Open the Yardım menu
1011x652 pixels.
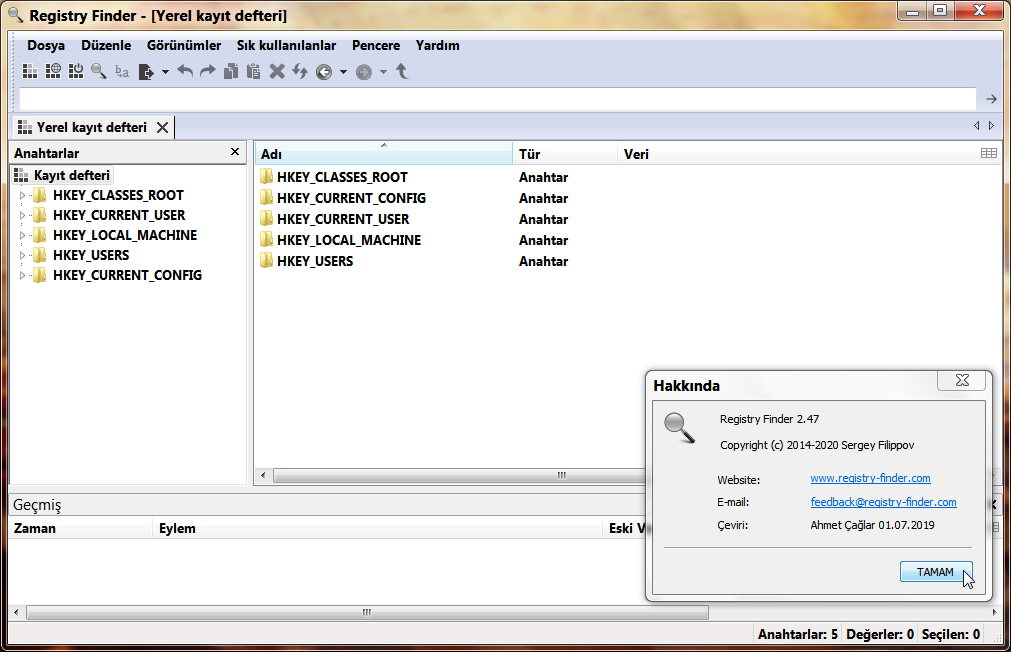tap(437, 45)
